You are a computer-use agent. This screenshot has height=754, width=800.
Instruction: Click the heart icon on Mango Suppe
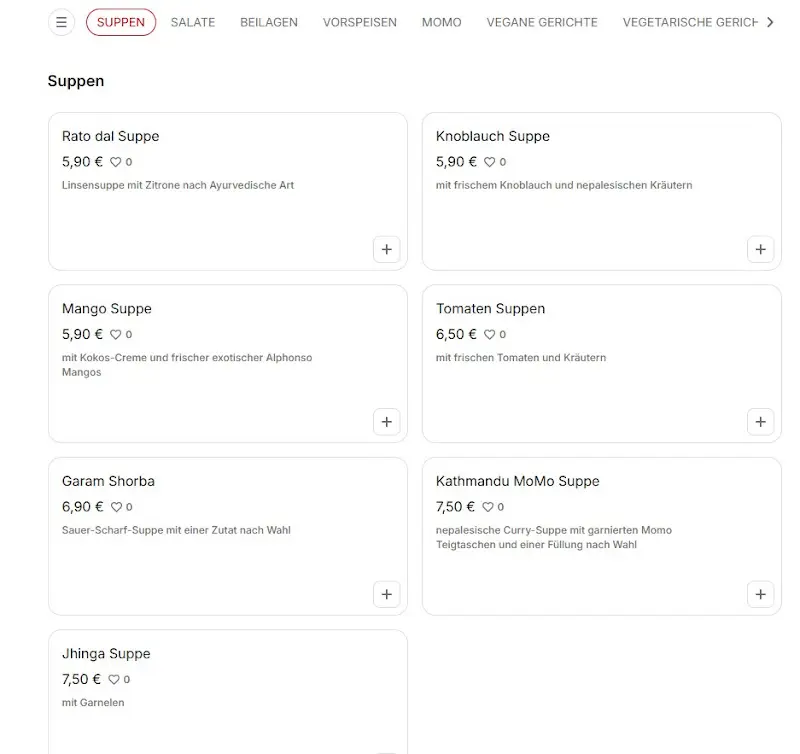[x=115, y=335]
